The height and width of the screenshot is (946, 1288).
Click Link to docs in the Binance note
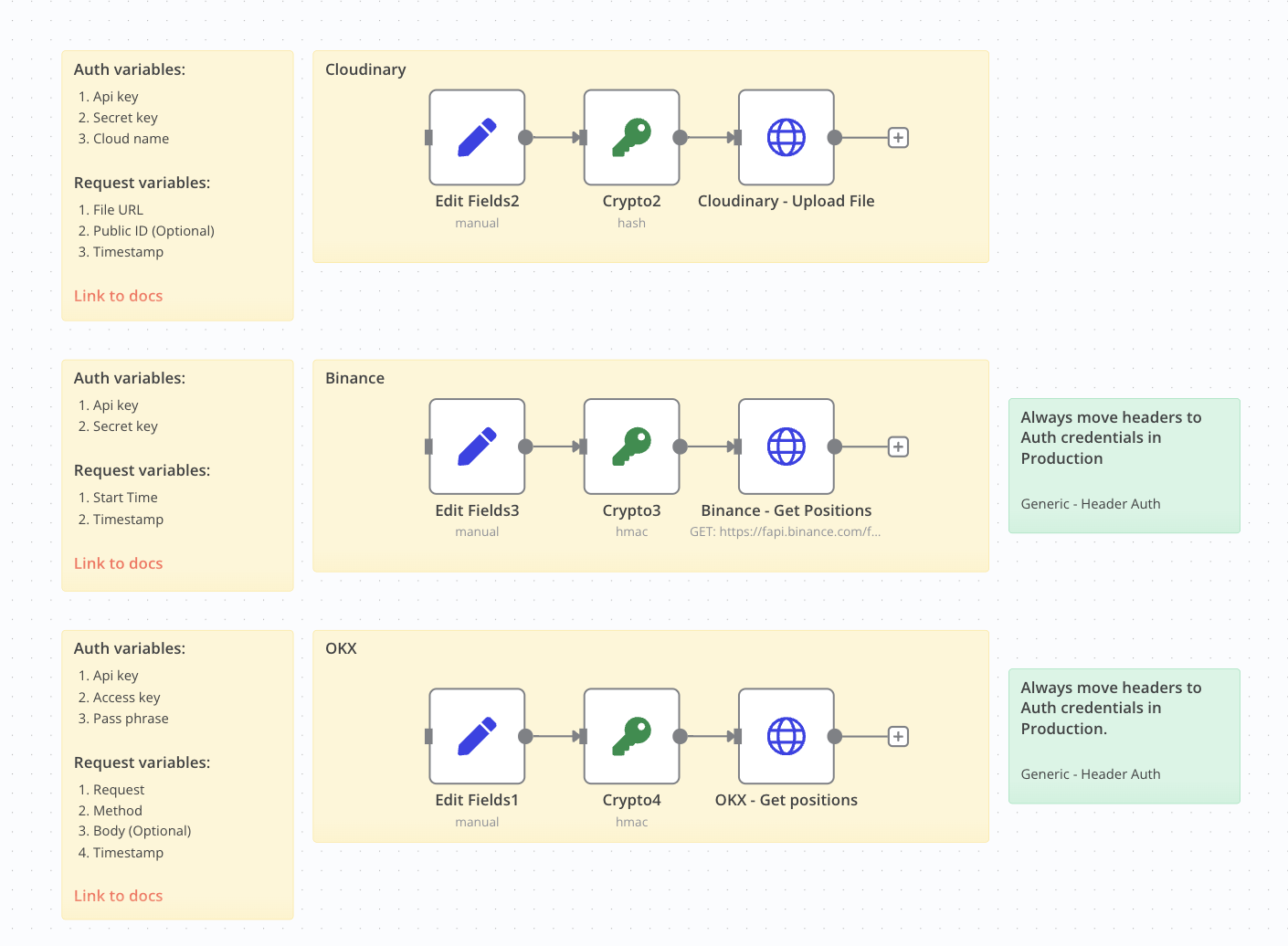point(118,562)
